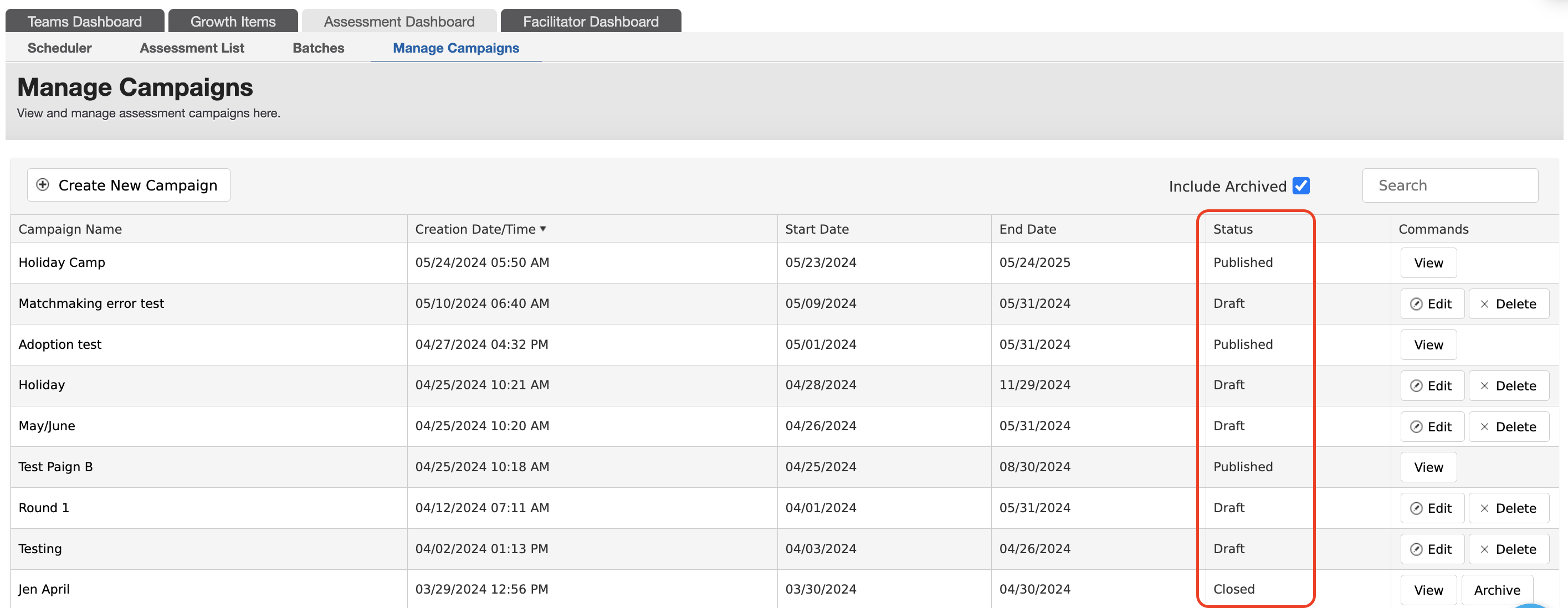
Task: Open the Assessment List sub-tab
Action: (192, 48)
